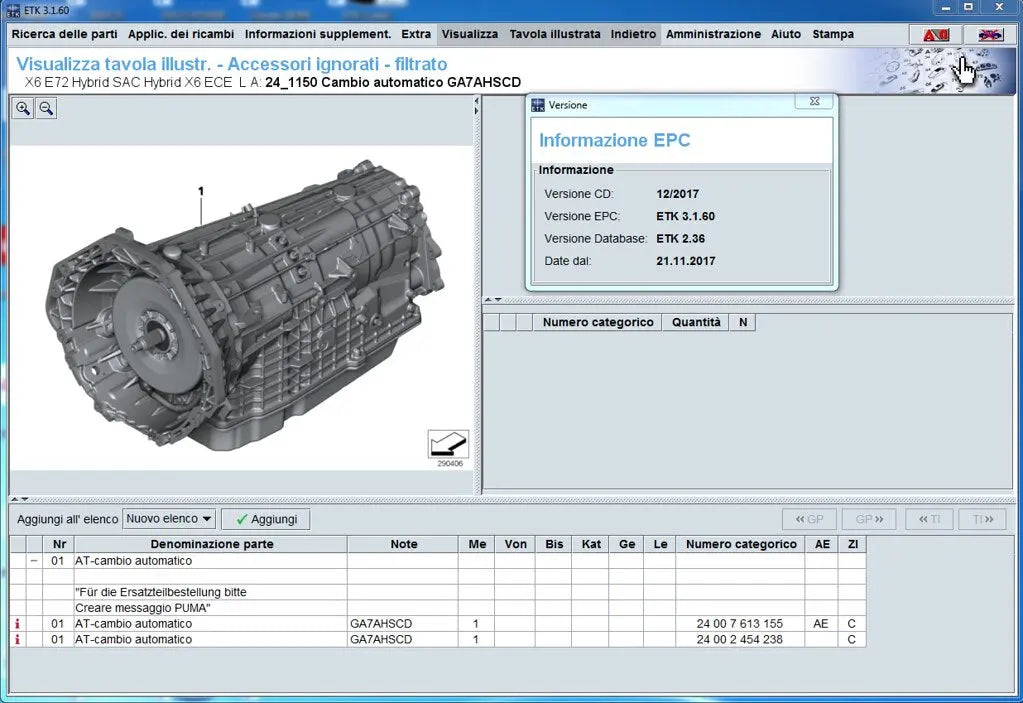Click the crossed-out car icon button
This screenshot has height=703, width=1023.
click(x=989, y=34)
